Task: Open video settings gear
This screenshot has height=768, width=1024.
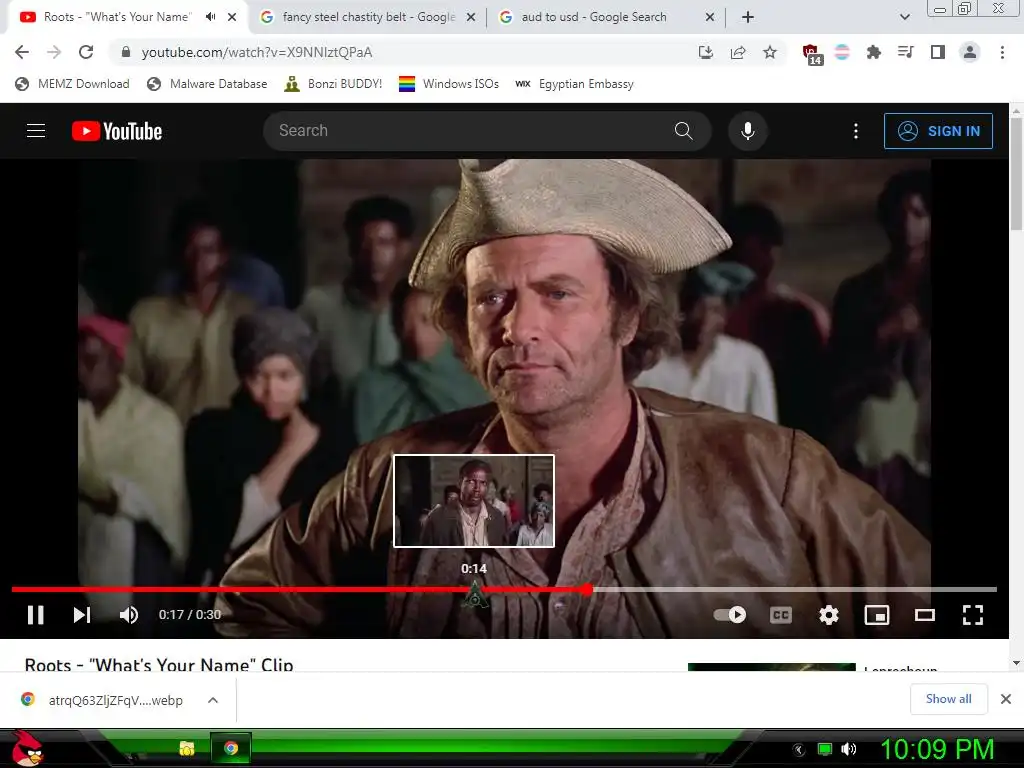Action: (829, 615)
